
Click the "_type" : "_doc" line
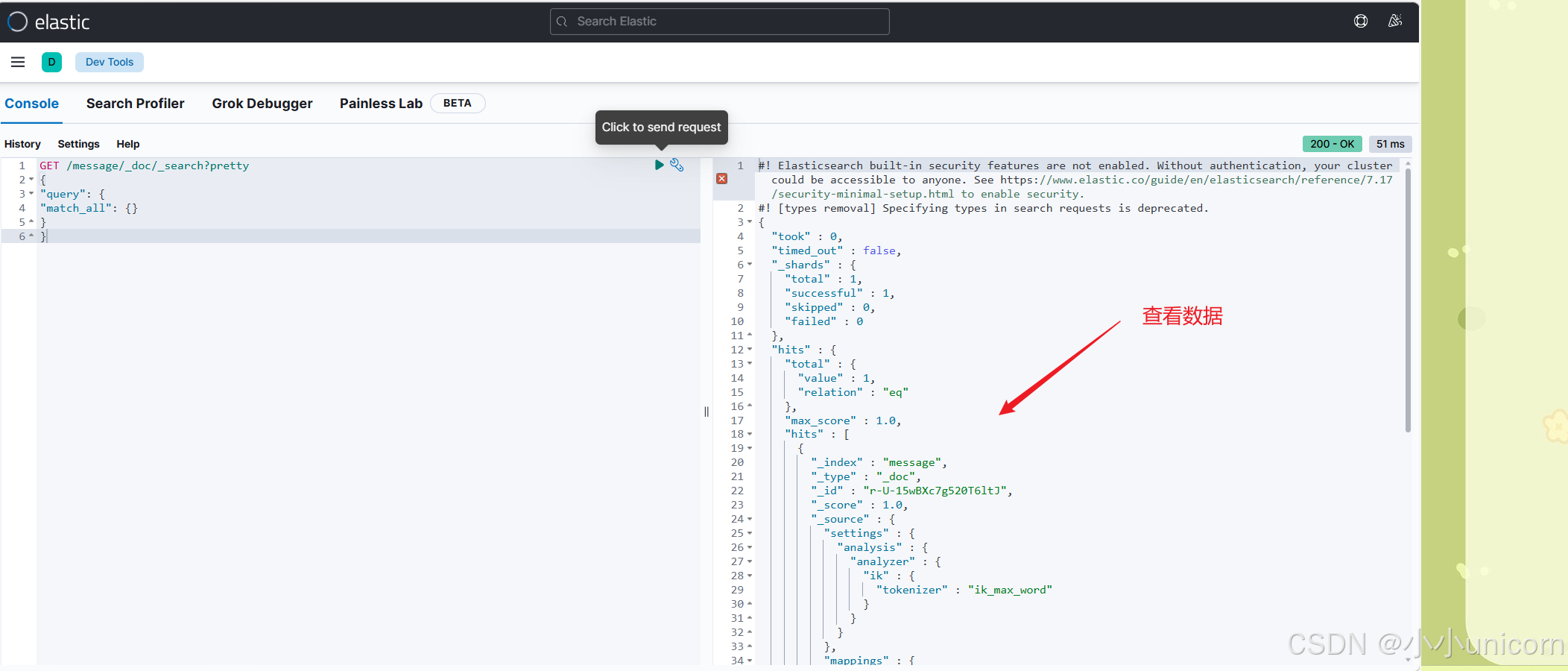866,476
